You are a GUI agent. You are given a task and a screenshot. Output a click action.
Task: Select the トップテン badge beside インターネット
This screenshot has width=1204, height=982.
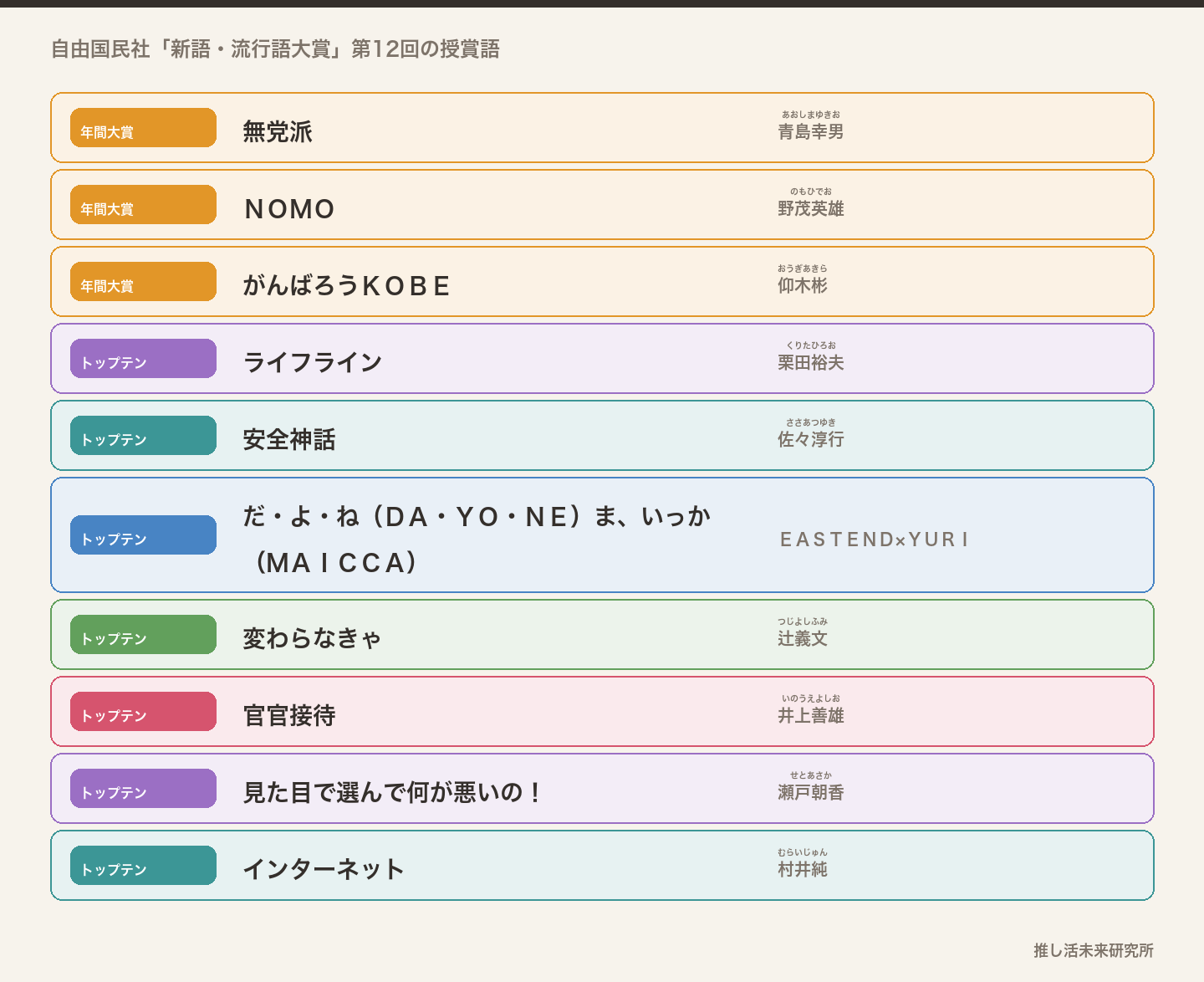click(143, 866)
